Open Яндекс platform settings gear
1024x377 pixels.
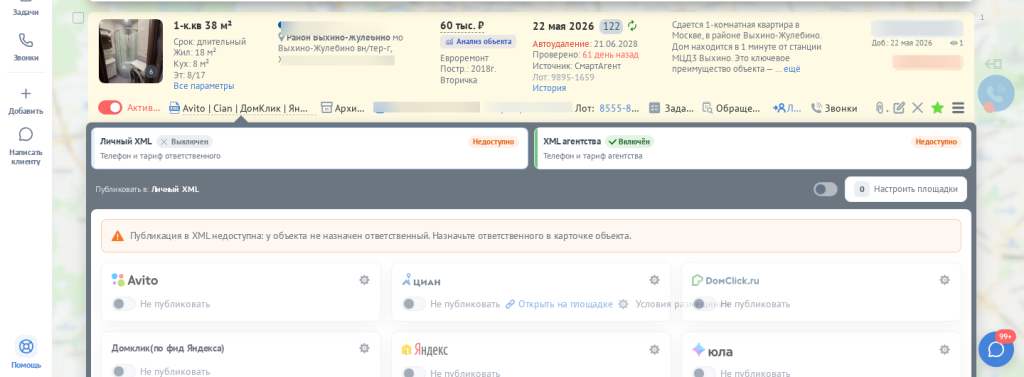click(654, 350)
